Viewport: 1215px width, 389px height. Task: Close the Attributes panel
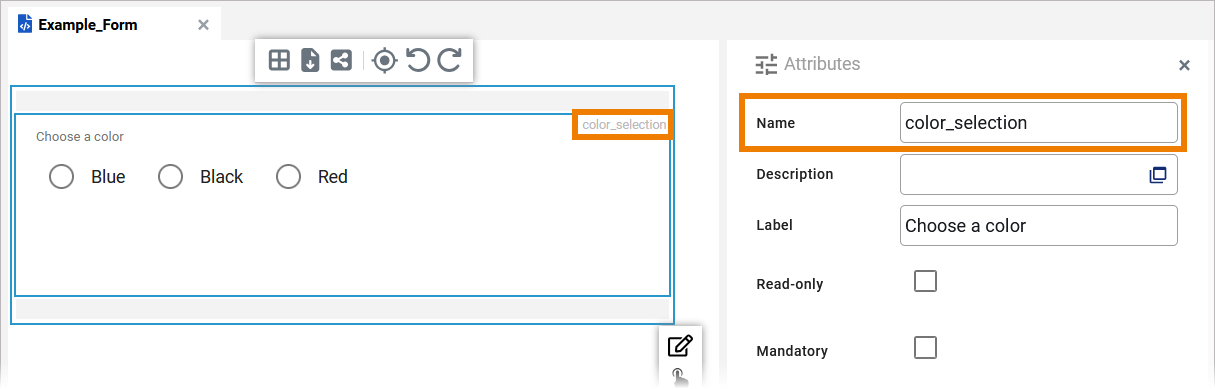point(1184,65)
